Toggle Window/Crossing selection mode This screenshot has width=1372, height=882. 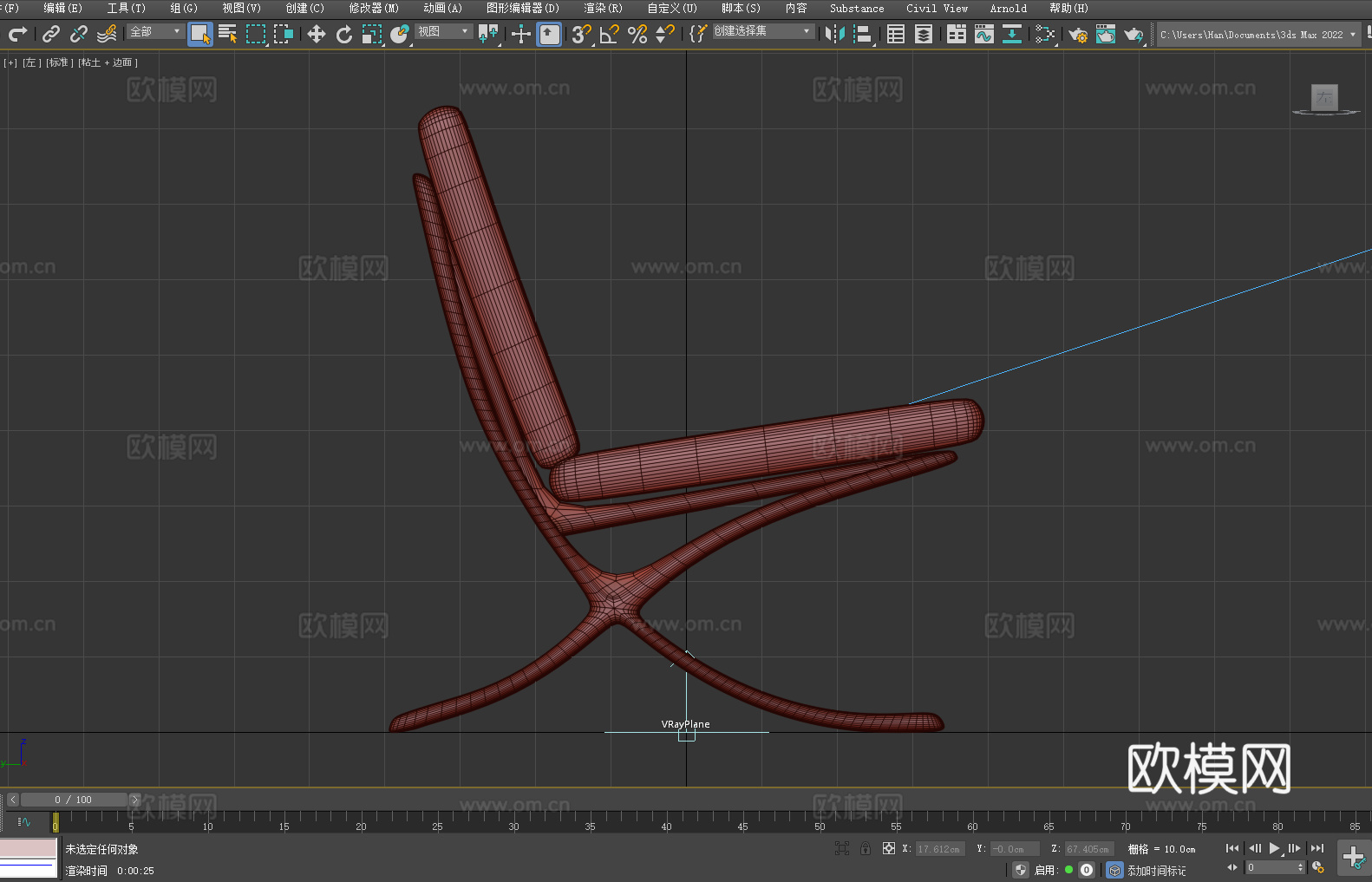[284, 34]
